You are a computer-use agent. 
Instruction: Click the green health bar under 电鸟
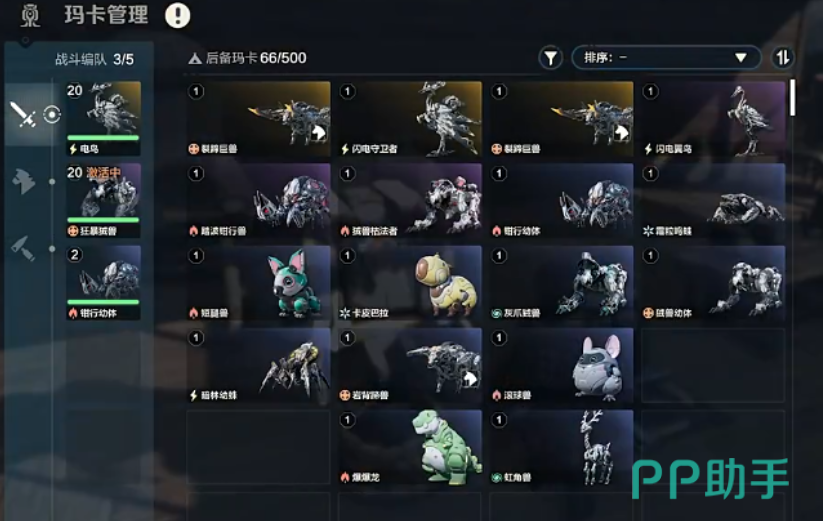(103, 138)
